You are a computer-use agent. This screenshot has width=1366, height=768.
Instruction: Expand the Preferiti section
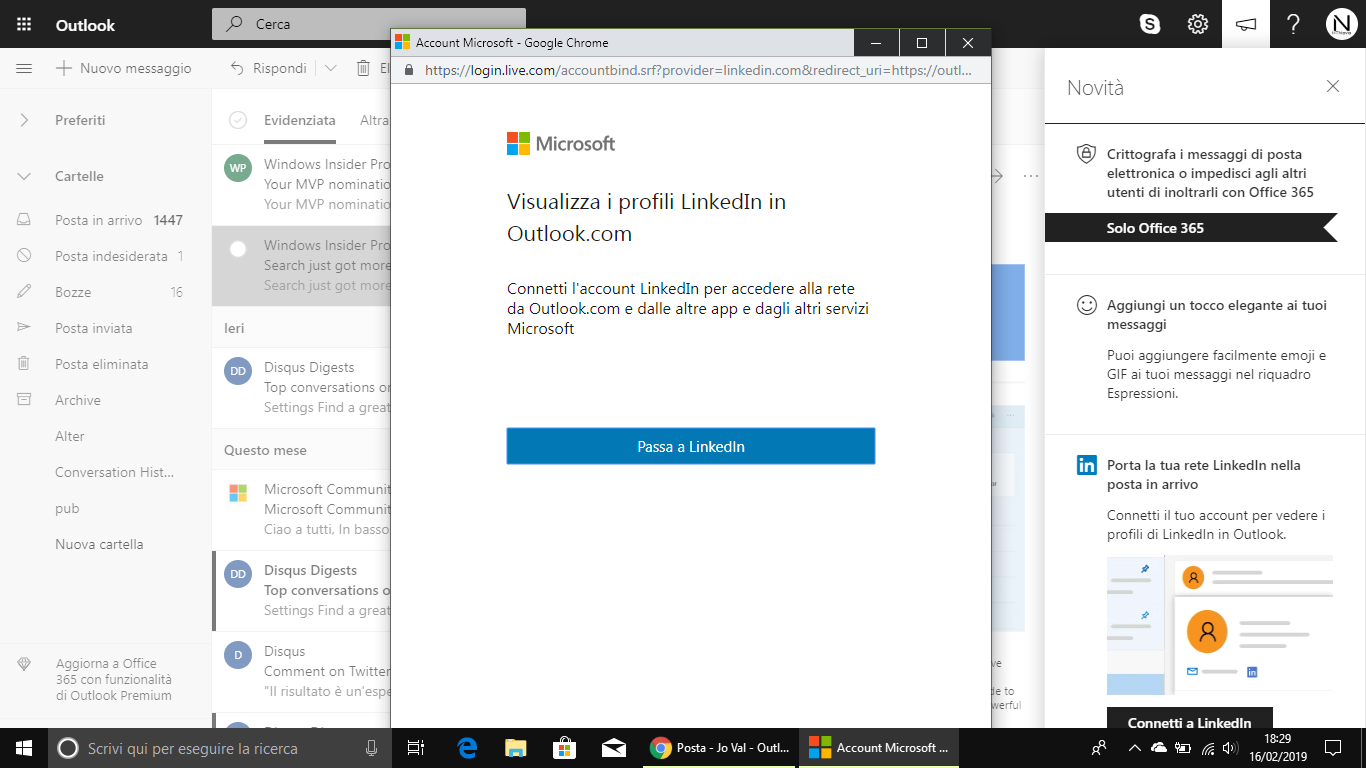click(24, 120)
